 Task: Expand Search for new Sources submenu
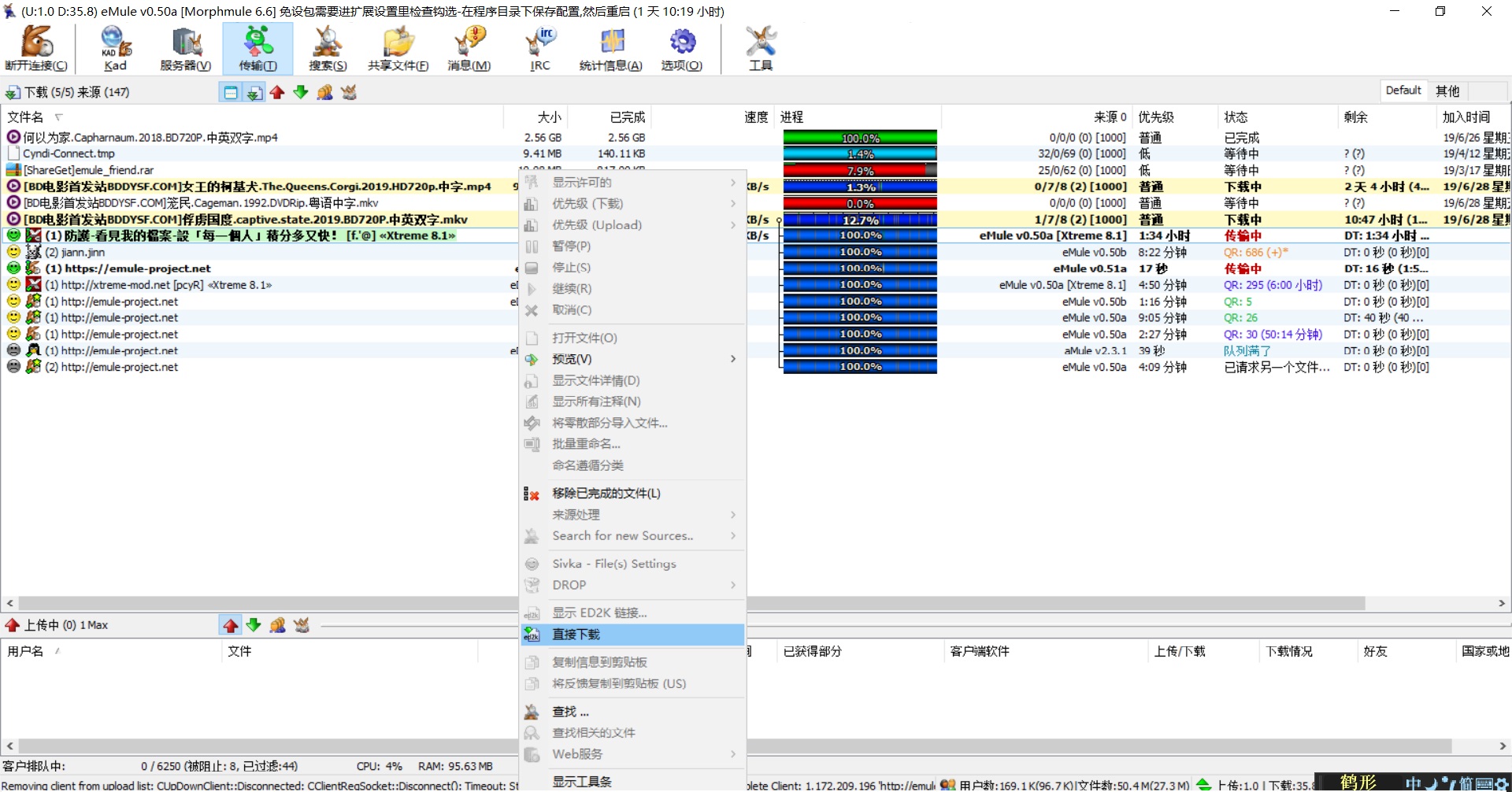(632, 536)
